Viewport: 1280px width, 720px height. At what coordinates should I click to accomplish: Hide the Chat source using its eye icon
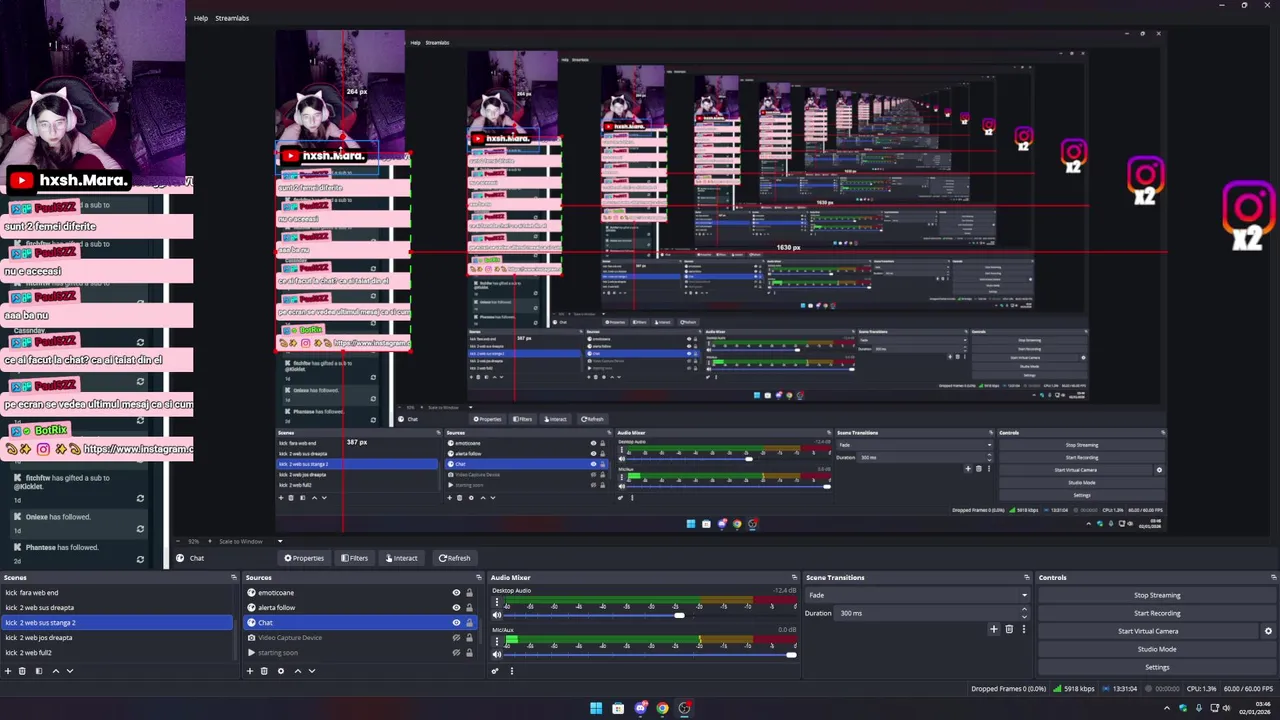coord(456,622)
